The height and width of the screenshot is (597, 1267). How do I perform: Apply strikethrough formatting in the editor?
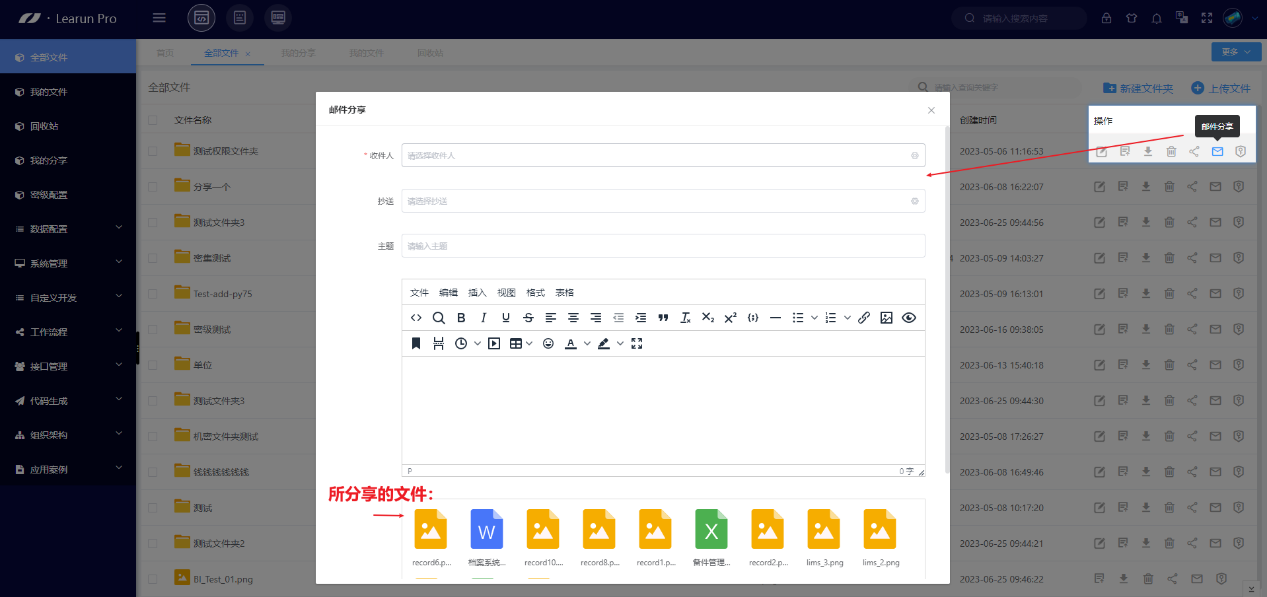point(528,318)
